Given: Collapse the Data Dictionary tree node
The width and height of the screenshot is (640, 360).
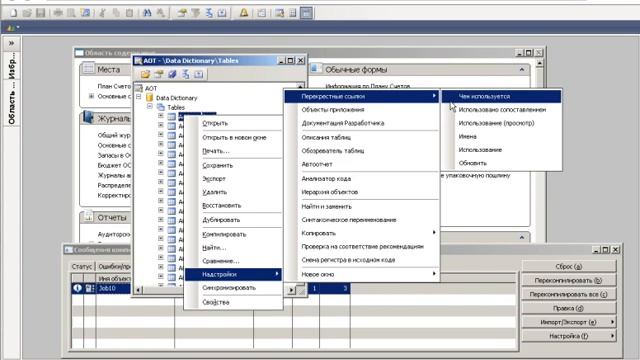Looking at the screenshot, I should click(139, 97).
